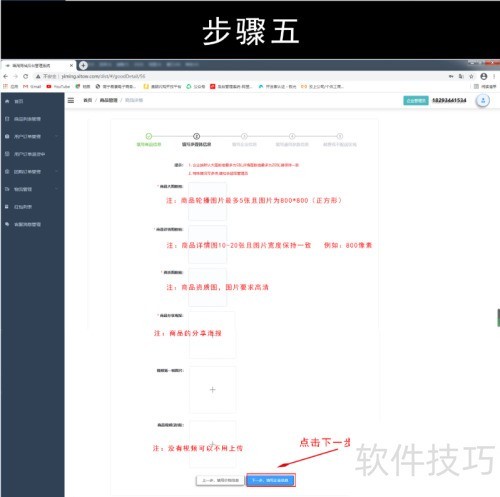Image resolution: width=500 pixels, height=497 pixels.
Task: Click the page vertical scrollbar handle at right
Action: click(x=498, y=318)
